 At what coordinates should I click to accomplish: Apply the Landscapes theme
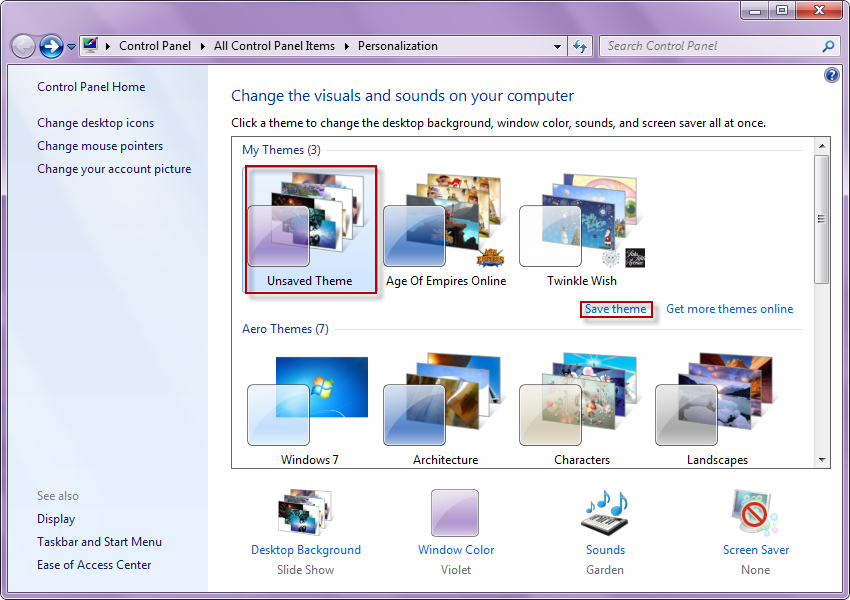coord(717,409)
